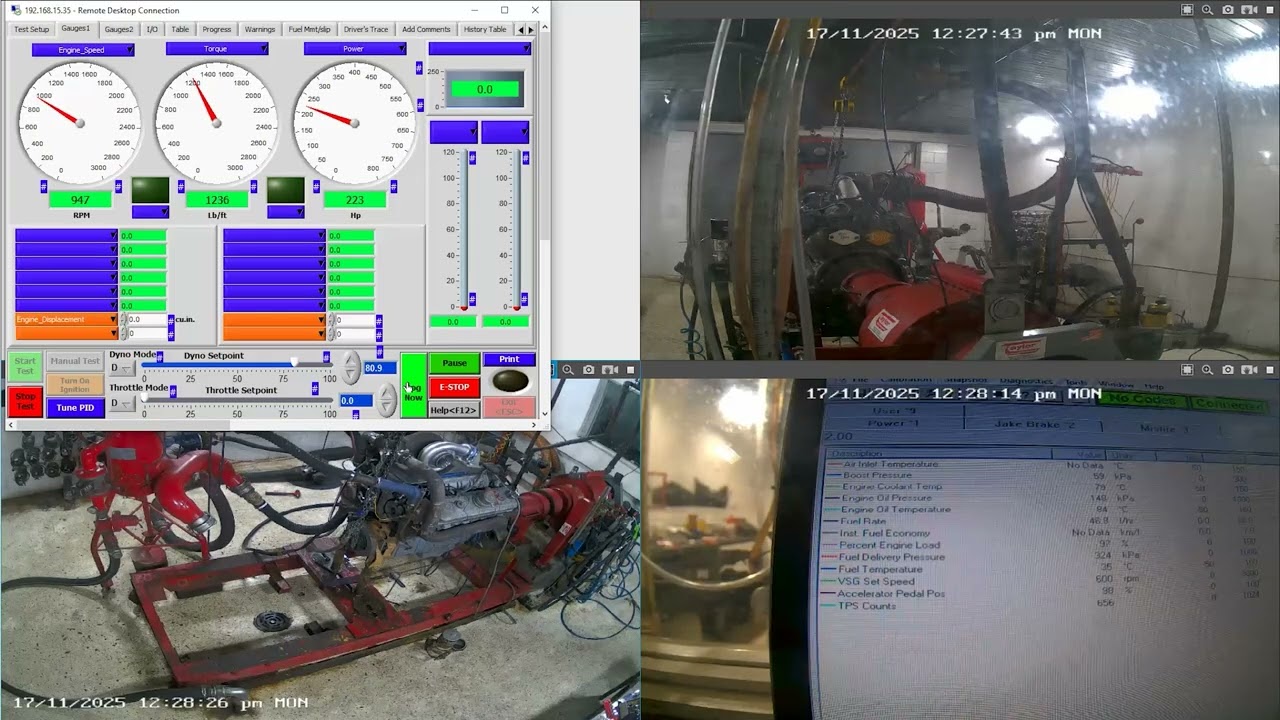This screenshot has width=1280, height=720.
Task: Stop the top-right camera stream
Action: tap(1268, 9)
